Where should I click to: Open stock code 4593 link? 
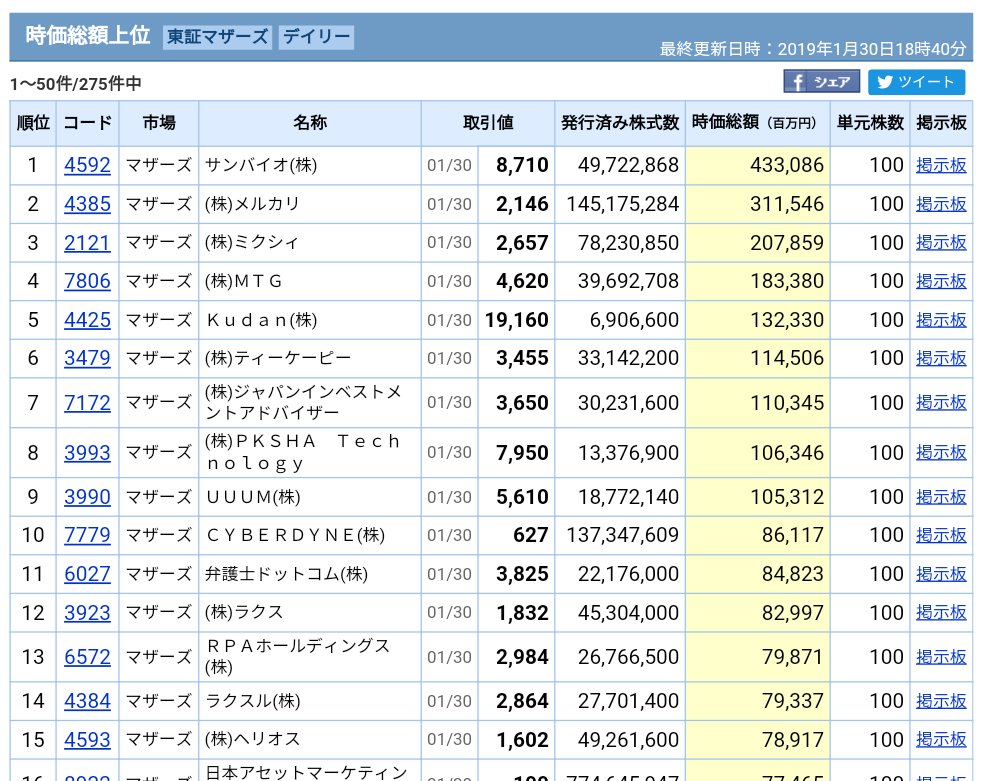tap(87, 740)
